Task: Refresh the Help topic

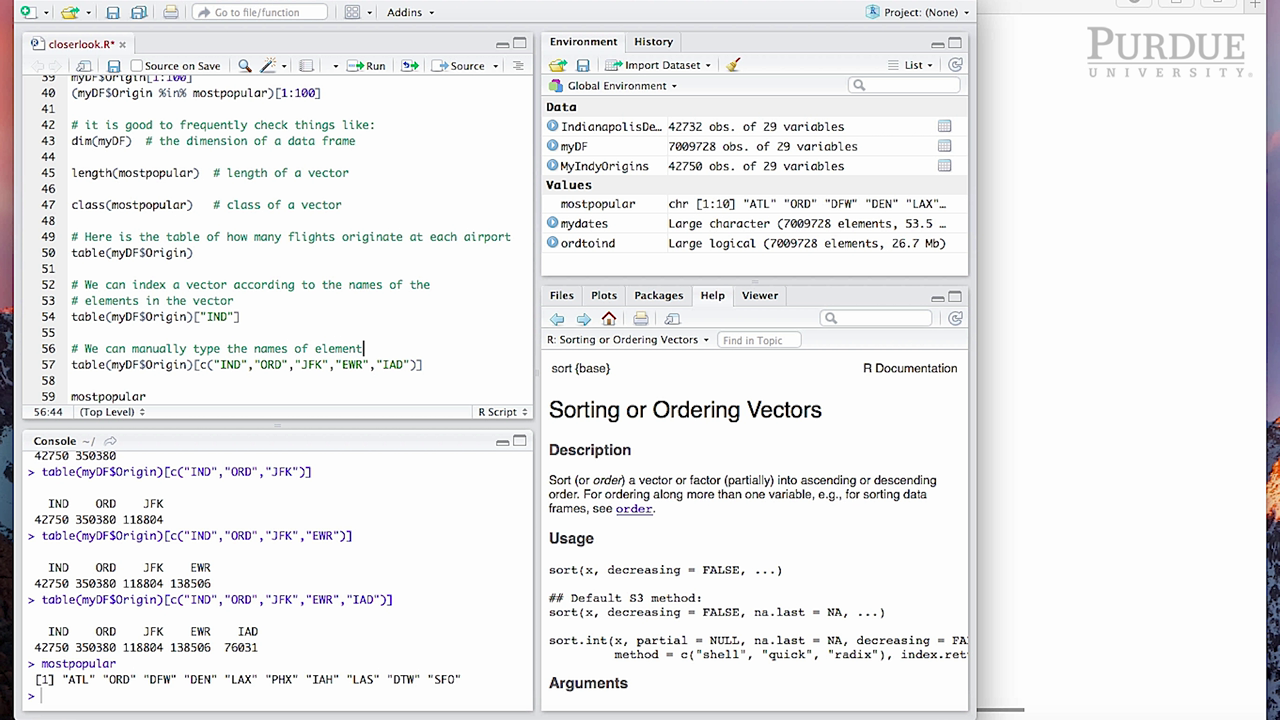Action: click(955, 318)
